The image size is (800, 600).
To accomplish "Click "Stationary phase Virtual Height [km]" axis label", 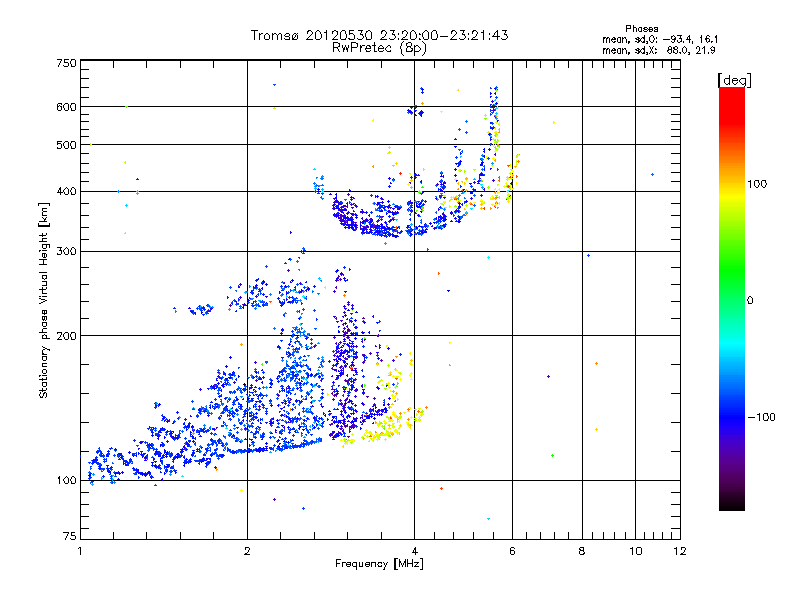I will [x=44, y=301].
